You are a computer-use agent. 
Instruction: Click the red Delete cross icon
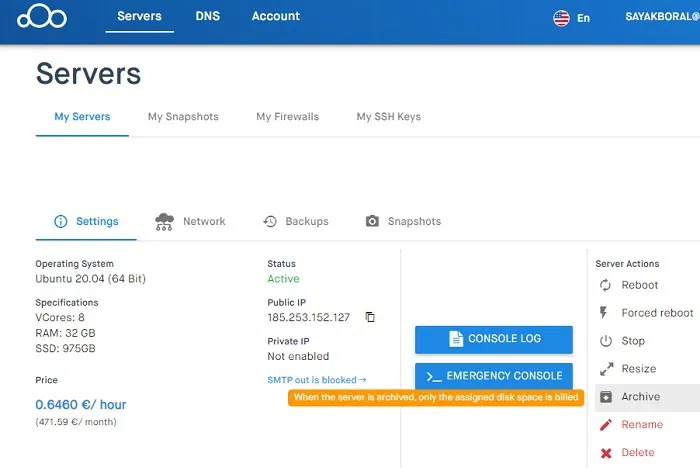coord(606,453)
